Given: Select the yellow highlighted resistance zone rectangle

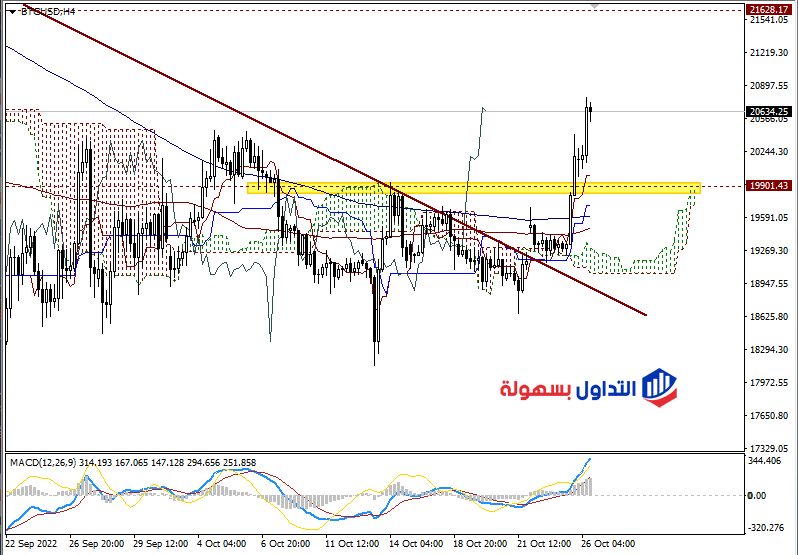Looking at the screenshot, I should [473, 188].
